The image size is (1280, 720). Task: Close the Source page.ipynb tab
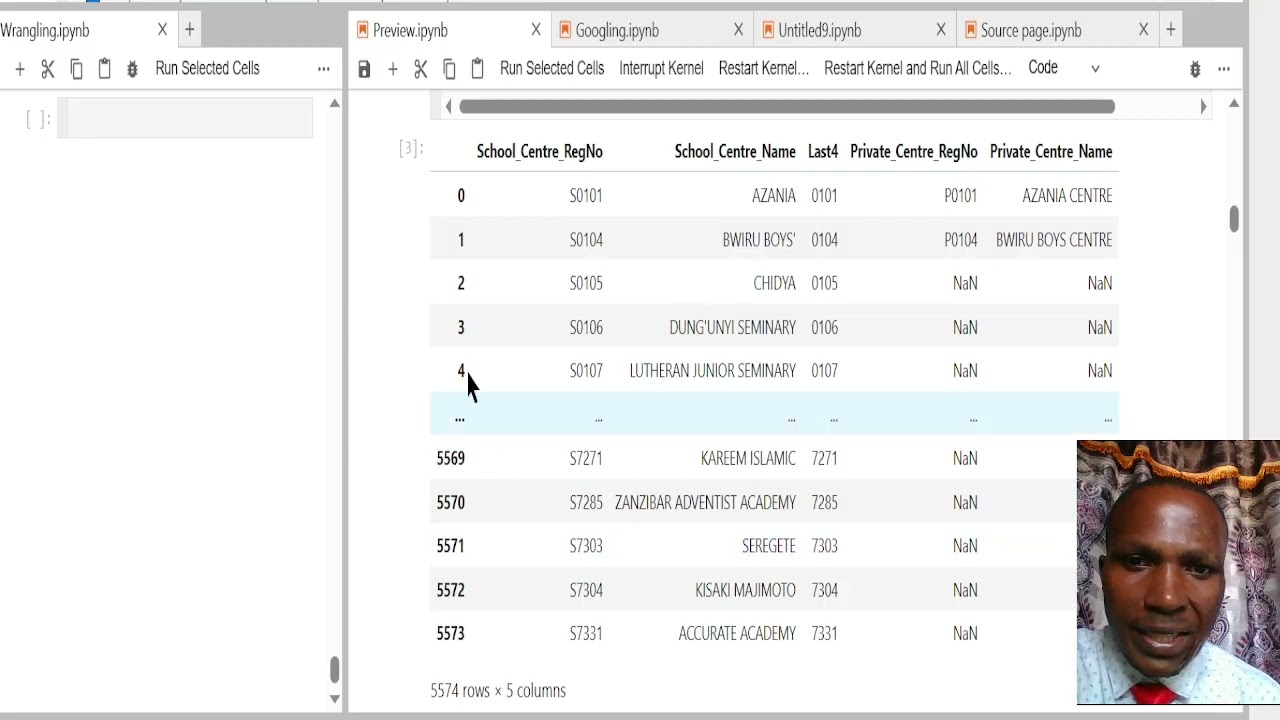(x=1143, y=30)
